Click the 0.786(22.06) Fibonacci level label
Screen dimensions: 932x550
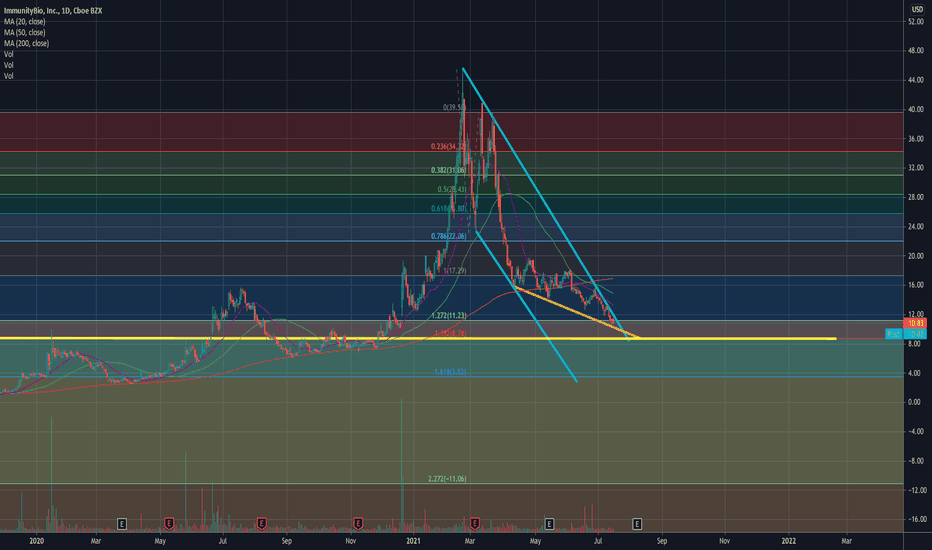point(449,236)
